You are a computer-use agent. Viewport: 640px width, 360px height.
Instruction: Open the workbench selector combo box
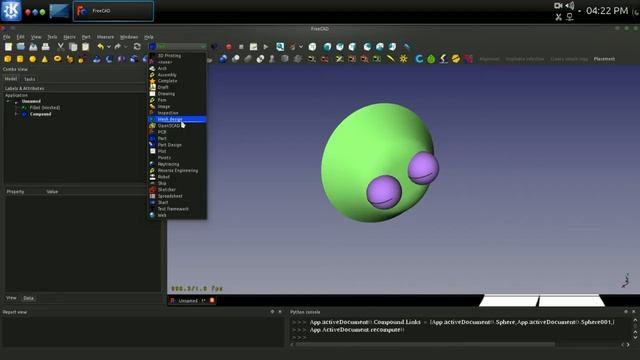coord(178,47)
